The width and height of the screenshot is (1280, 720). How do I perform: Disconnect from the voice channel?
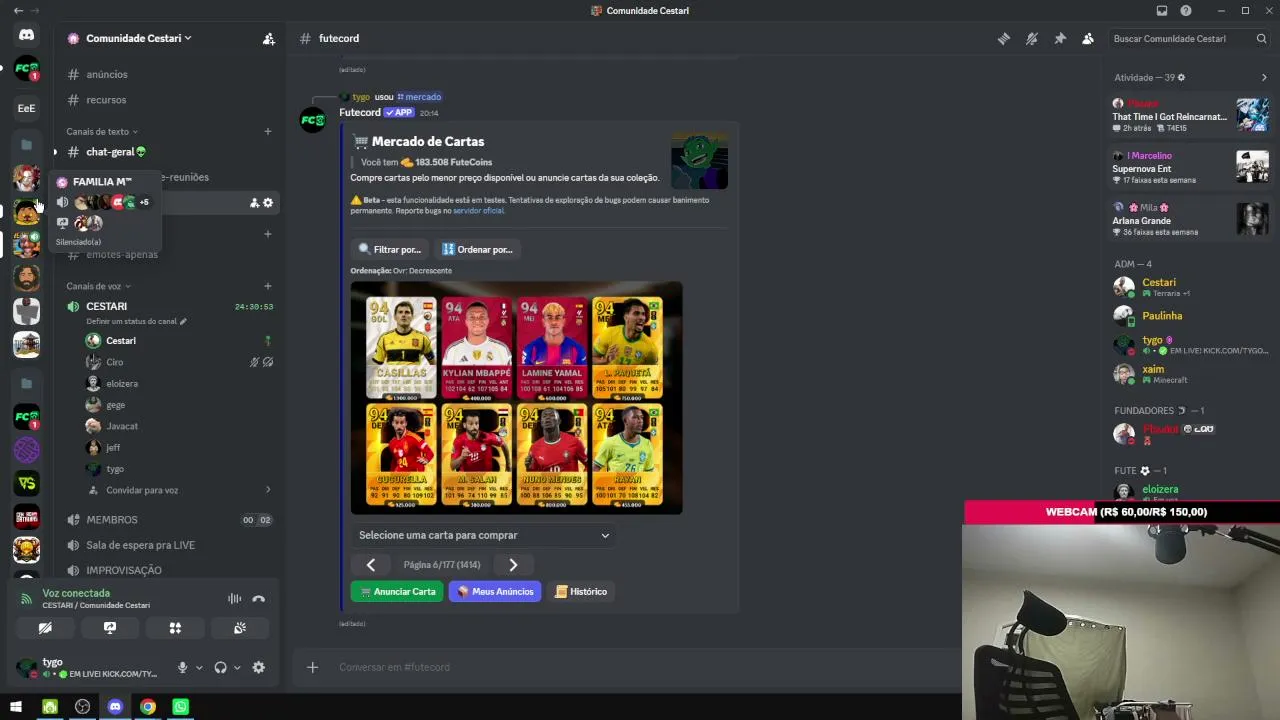coord(259,599)
